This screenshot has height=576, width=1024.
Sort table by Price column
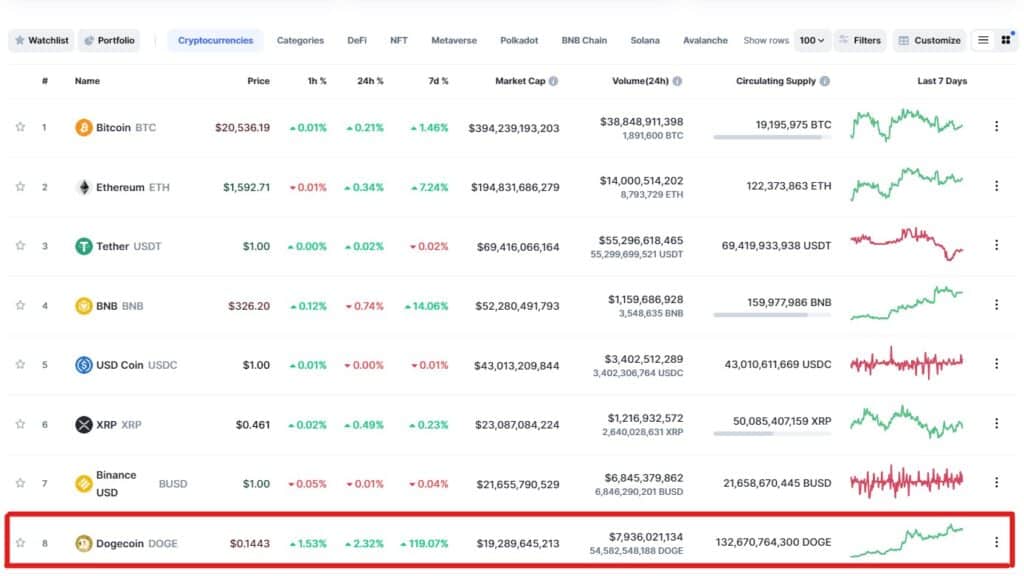pos(258,81)
